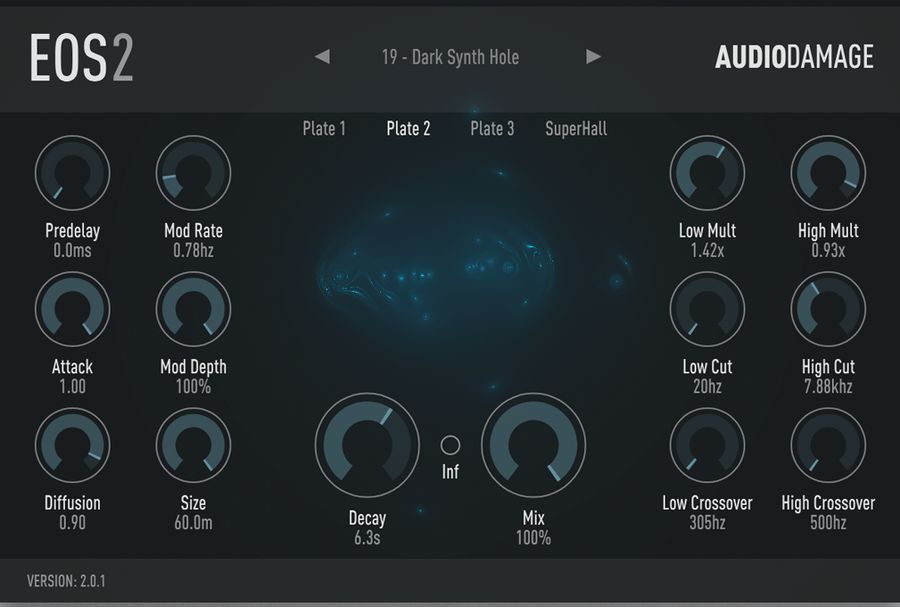Viewport: 900px width, 607px height.
Task: Set the Mix knob
Action: [533, 446]
